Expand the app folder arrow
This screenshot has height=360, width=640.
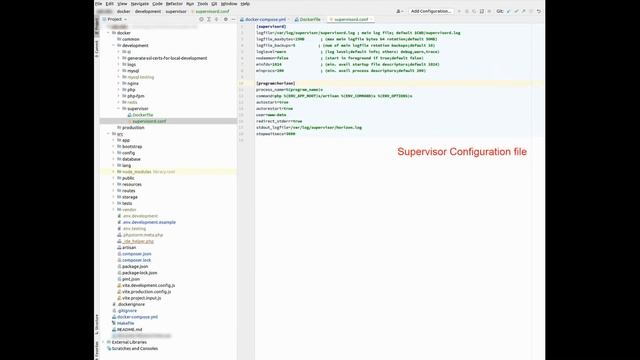point(113,140)
